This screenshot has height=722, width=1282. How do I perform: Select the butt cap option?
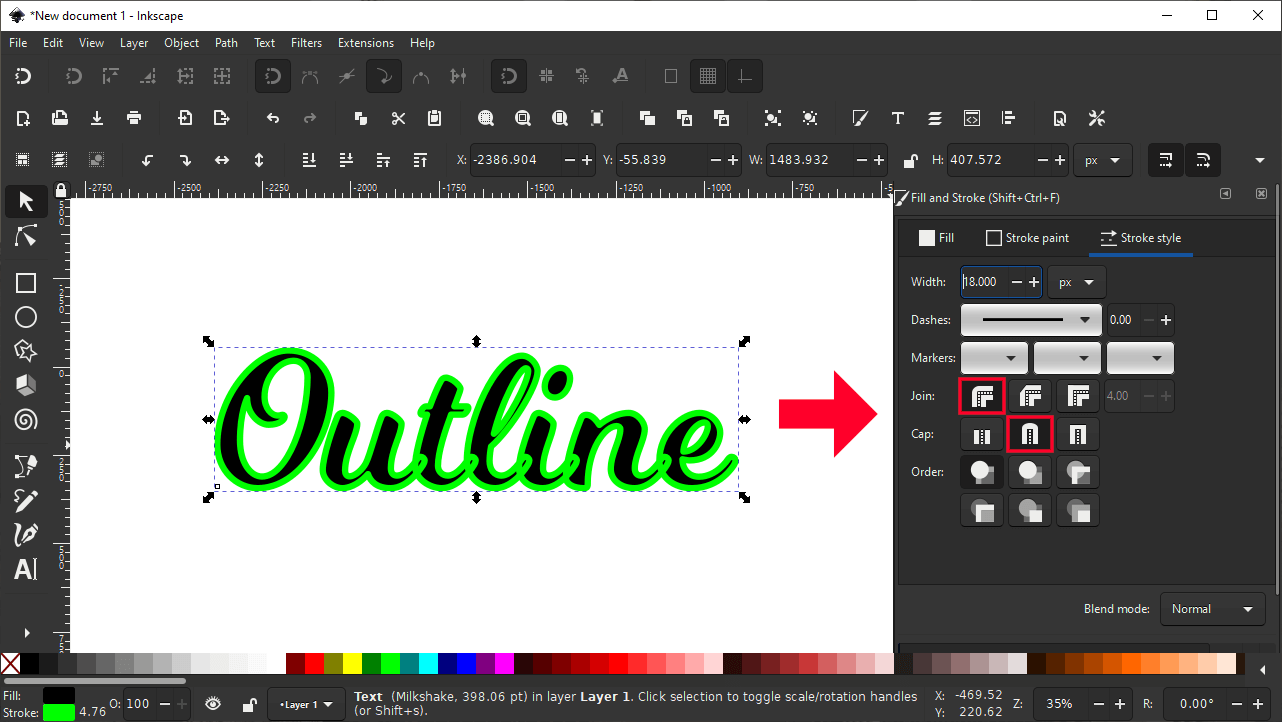[x=982, y=434]
